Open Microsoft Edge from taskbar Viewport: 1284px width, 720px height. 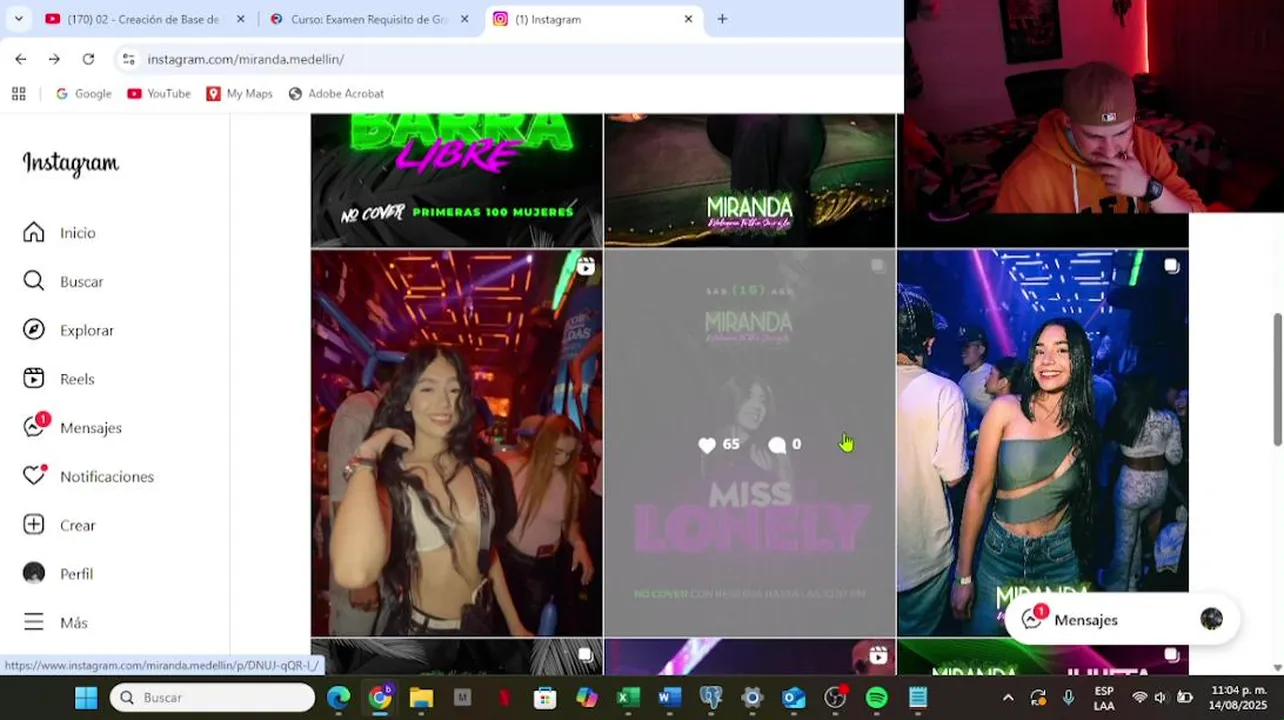click(338, 697)
